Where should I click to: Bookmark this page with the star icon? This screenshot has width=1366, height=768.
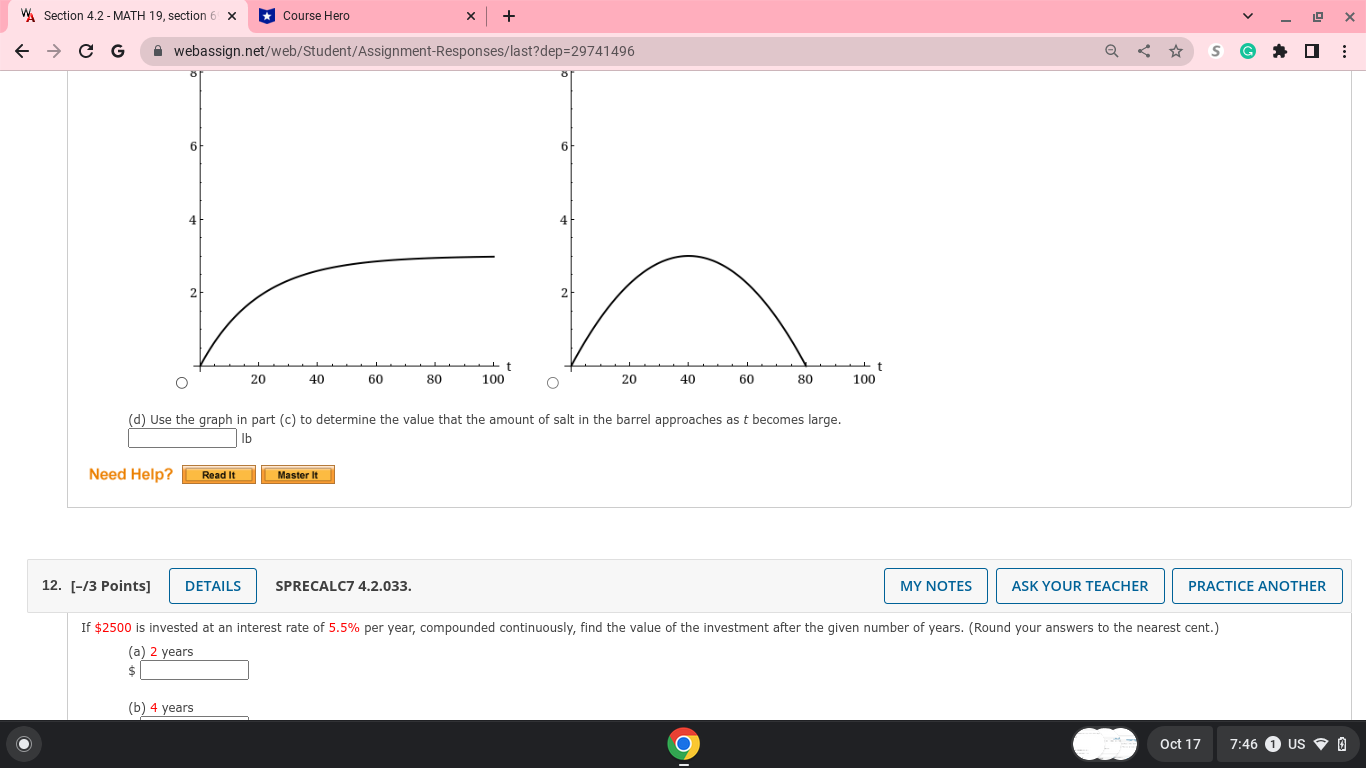1175,49
